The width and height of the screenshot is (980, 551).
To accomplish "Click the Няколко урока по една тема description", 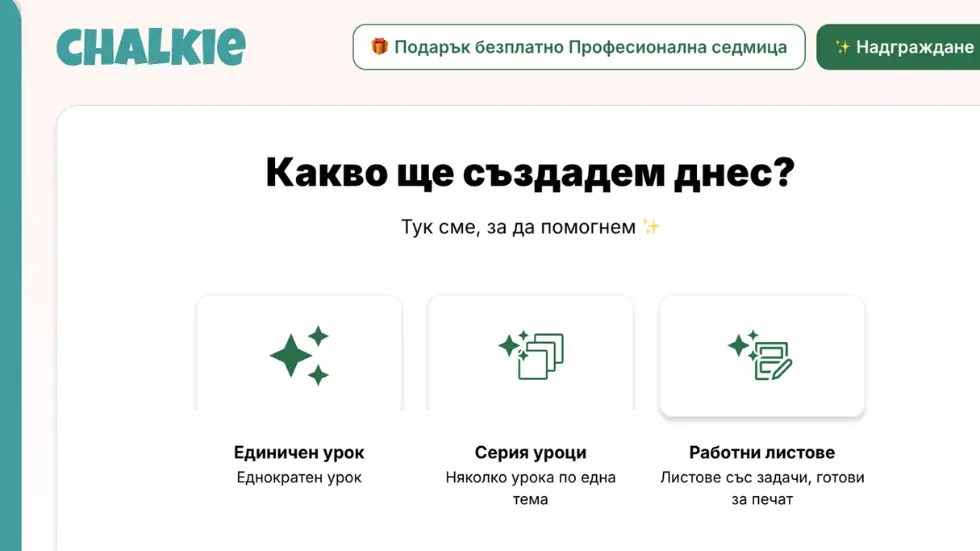I will [530, 488].
